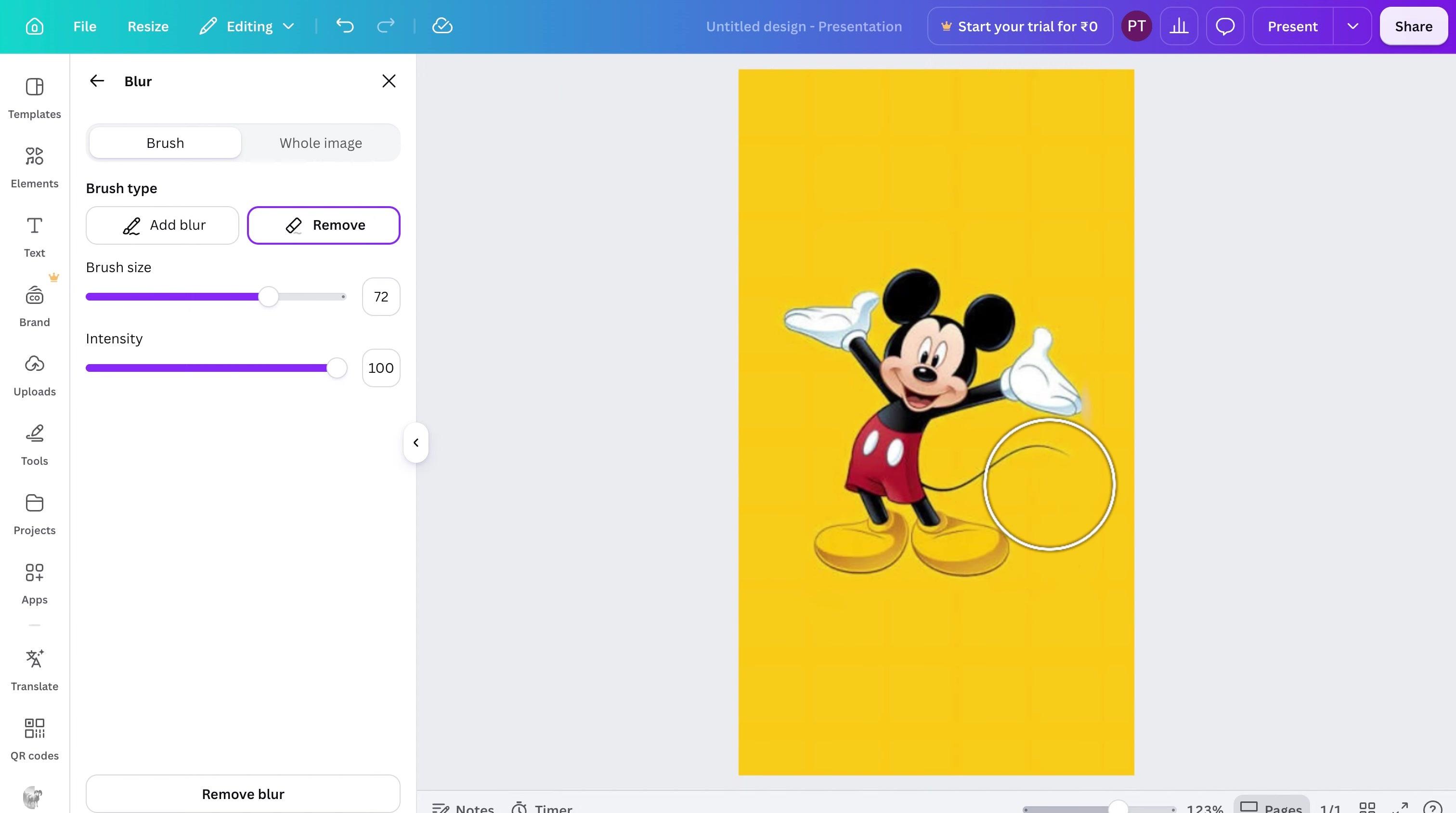Open the comments bubble icon
The image size is (1456, 813).
pos(1225,26)
